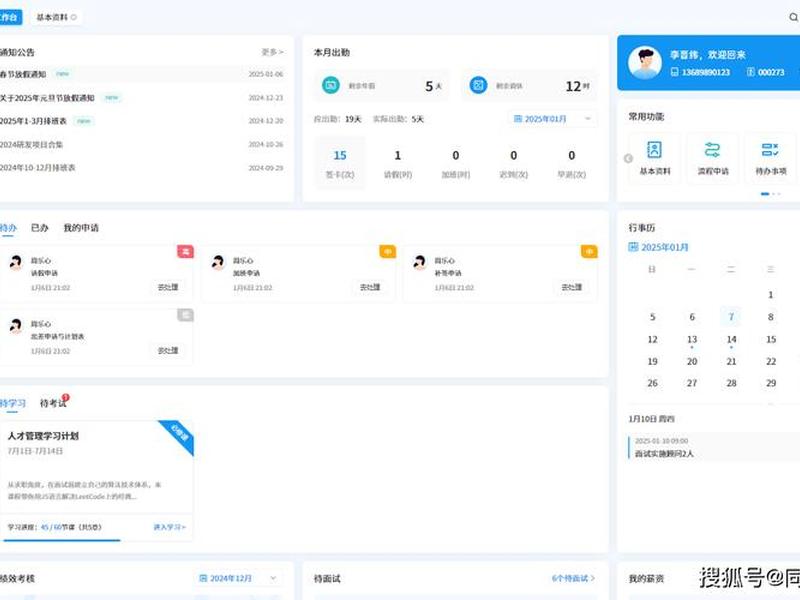Select January 13 in the calendar
This screenshot has height=600, width=800.
692,339
